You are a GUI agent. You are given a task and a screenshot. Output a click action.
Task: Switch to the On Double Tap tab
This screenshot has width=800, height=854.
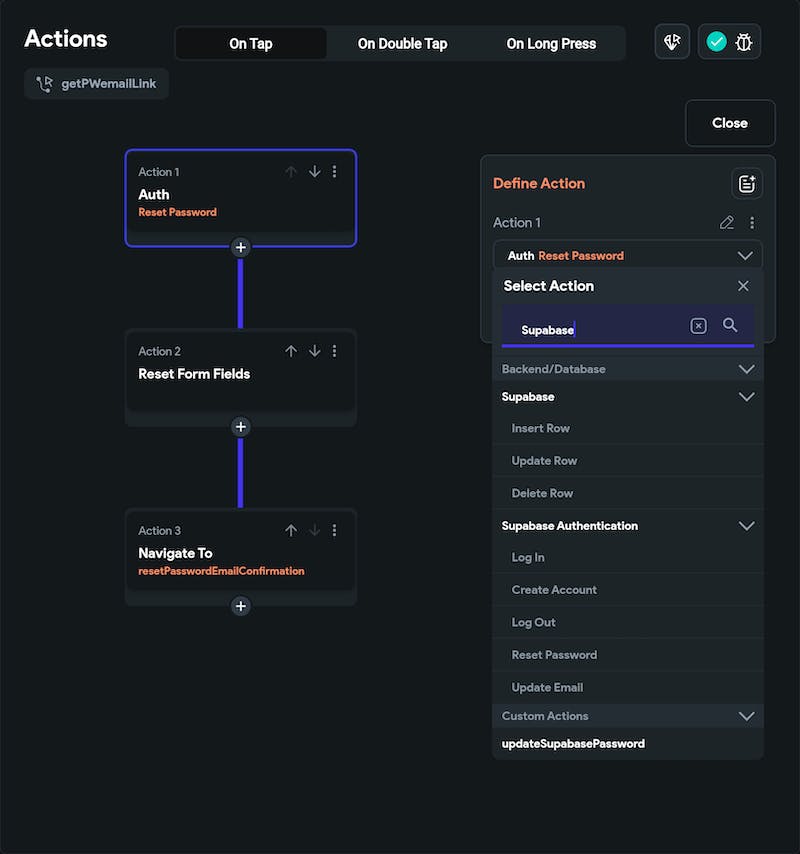pos(402,44)
